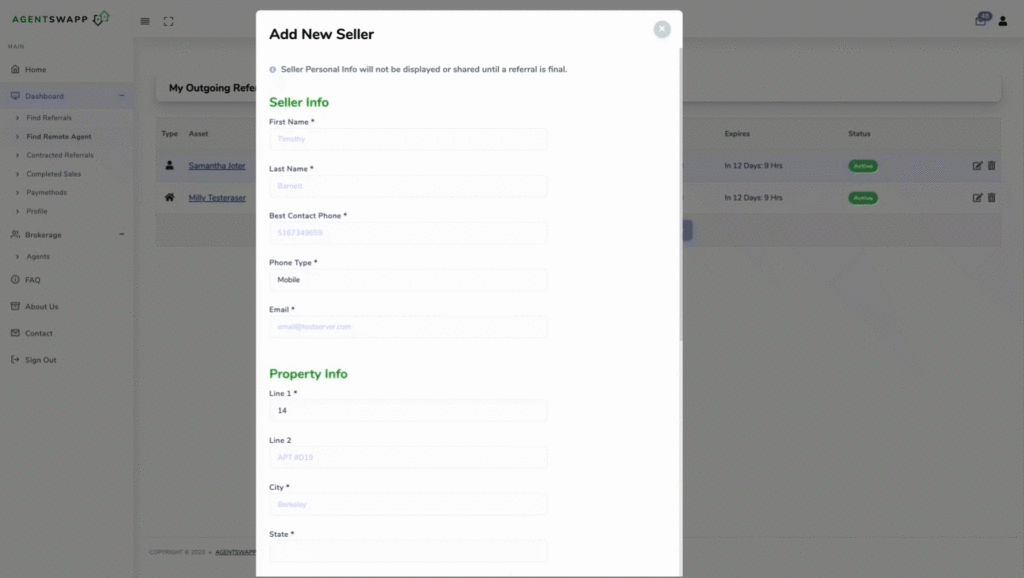The height and width of the screenshot is (578, 1024).
Task: Click the City input field
Action: click(408, 505)
